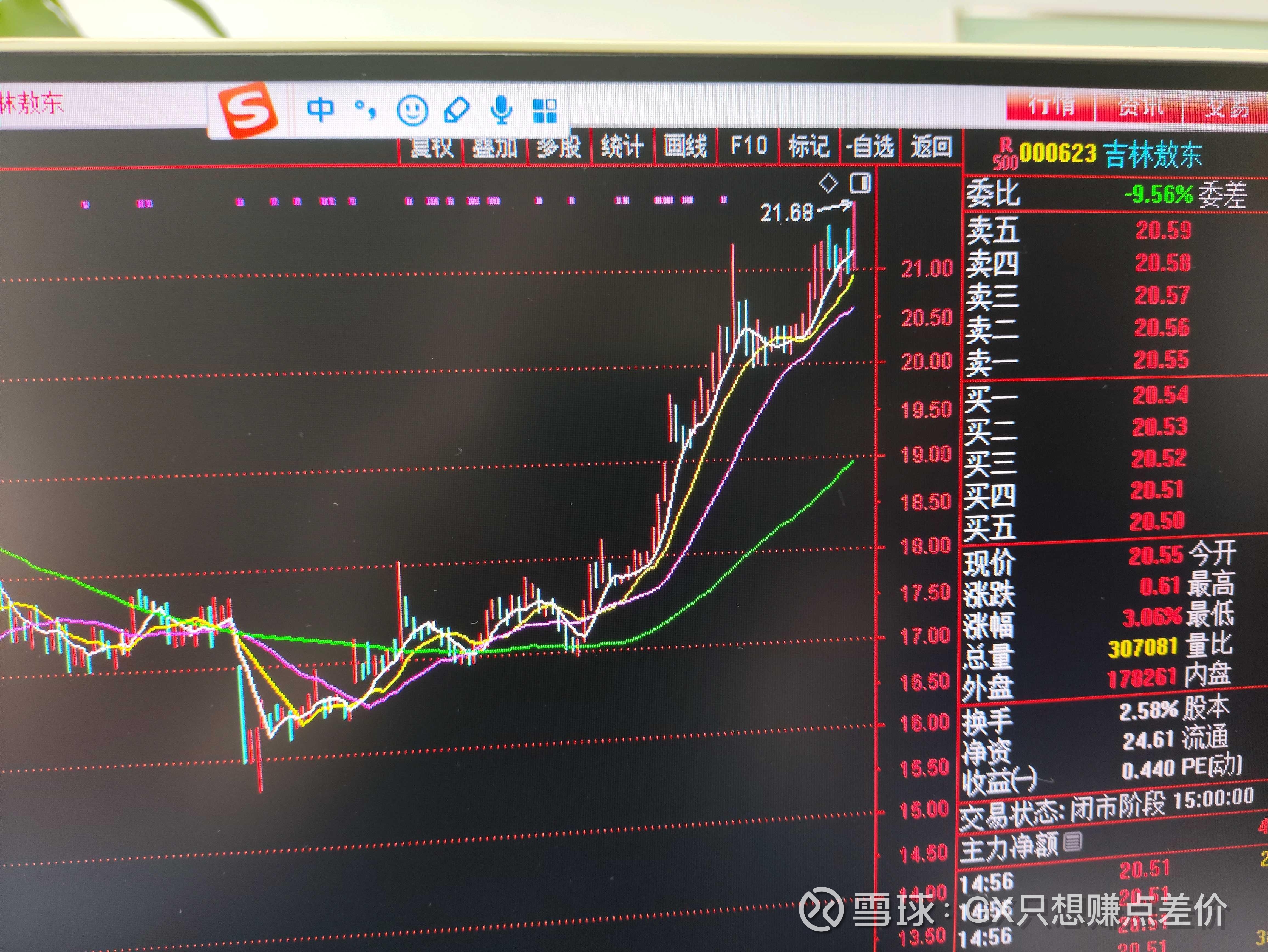Open F10 company information

749,145
